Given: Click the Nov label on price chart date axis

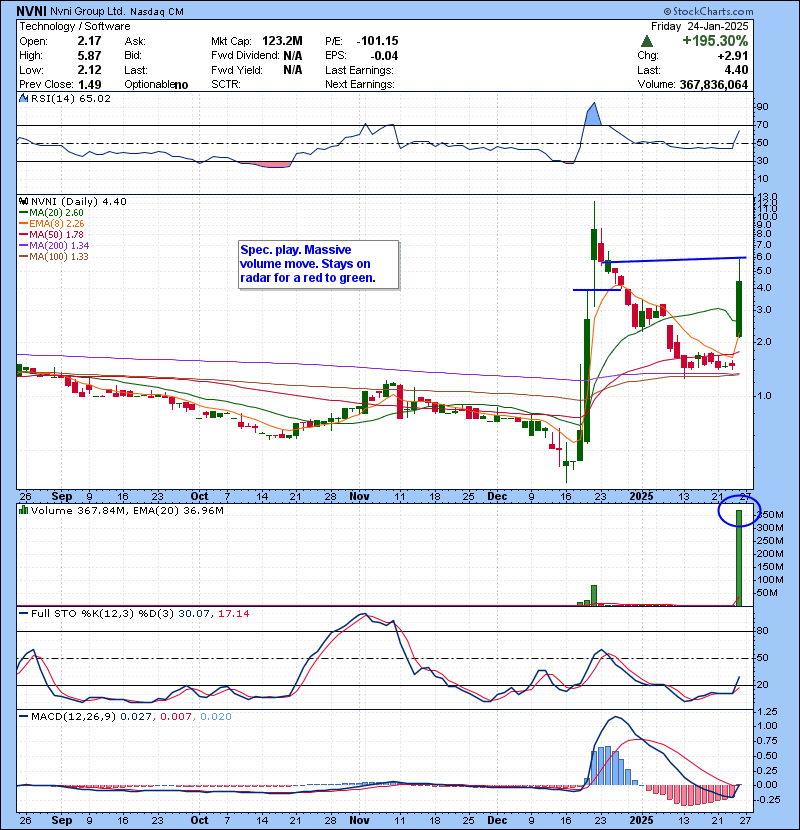Looking at the screenshot, I should 359,497.
